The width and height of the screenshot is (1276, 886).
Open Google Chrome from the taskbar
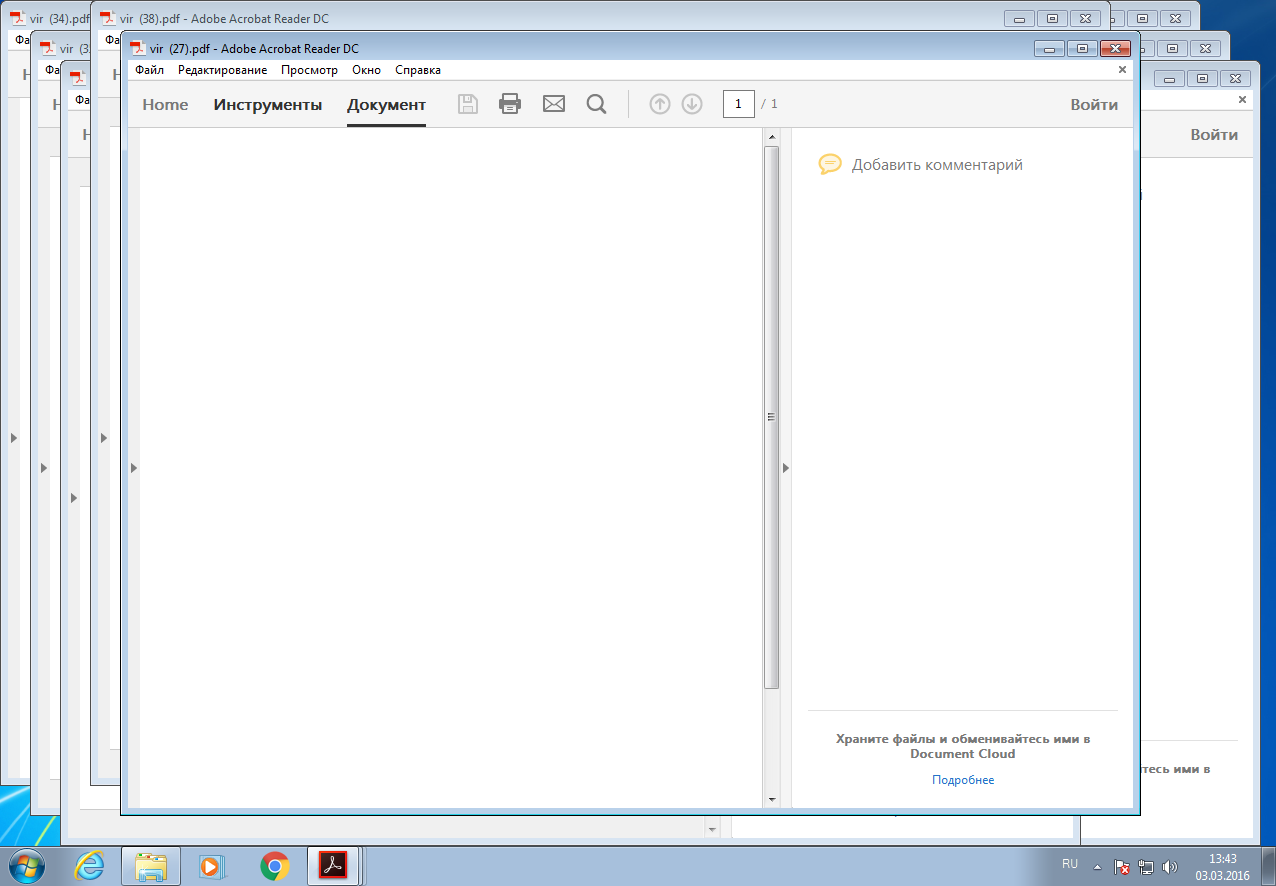(x=275, y=865)
